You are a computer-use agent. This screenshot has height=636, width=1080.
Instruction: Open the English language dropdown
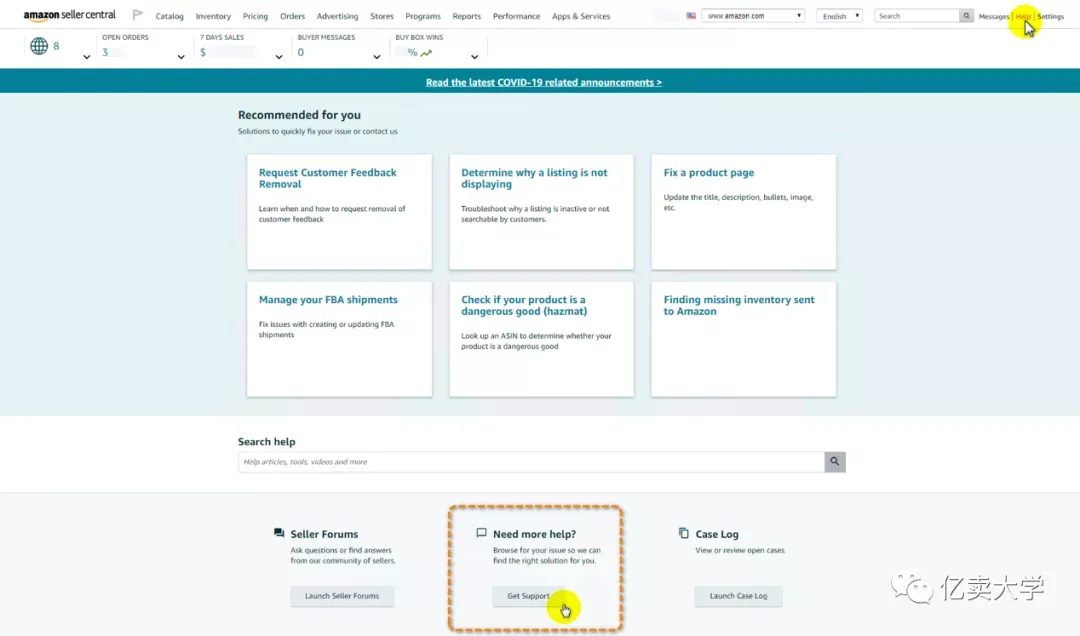840,16
